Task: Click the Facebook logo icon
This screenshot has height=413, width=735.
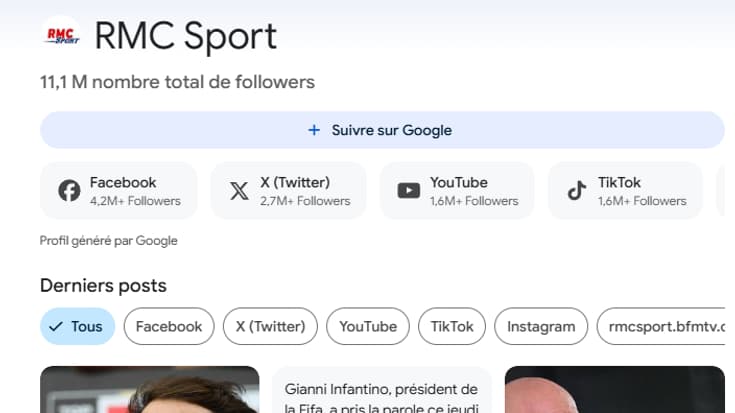Action: [69, 191]
